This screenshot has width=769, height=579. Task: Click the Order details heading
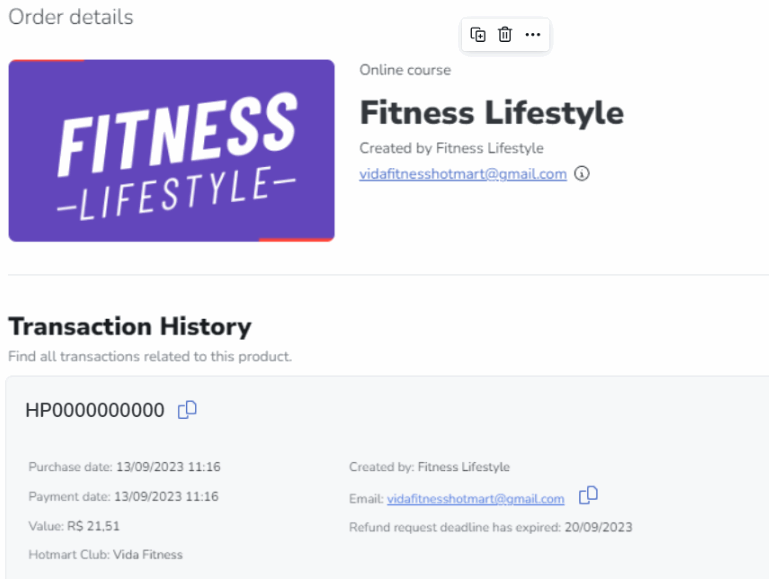point(71,17)
